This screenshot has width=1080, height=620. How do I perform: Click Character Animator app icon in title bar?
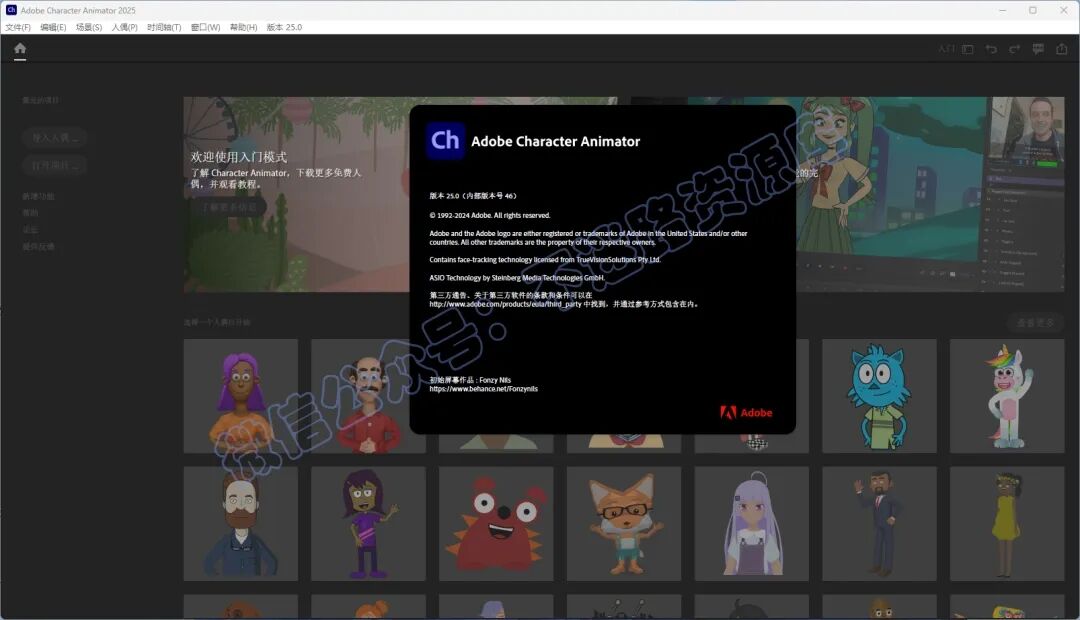pos(11,10)
